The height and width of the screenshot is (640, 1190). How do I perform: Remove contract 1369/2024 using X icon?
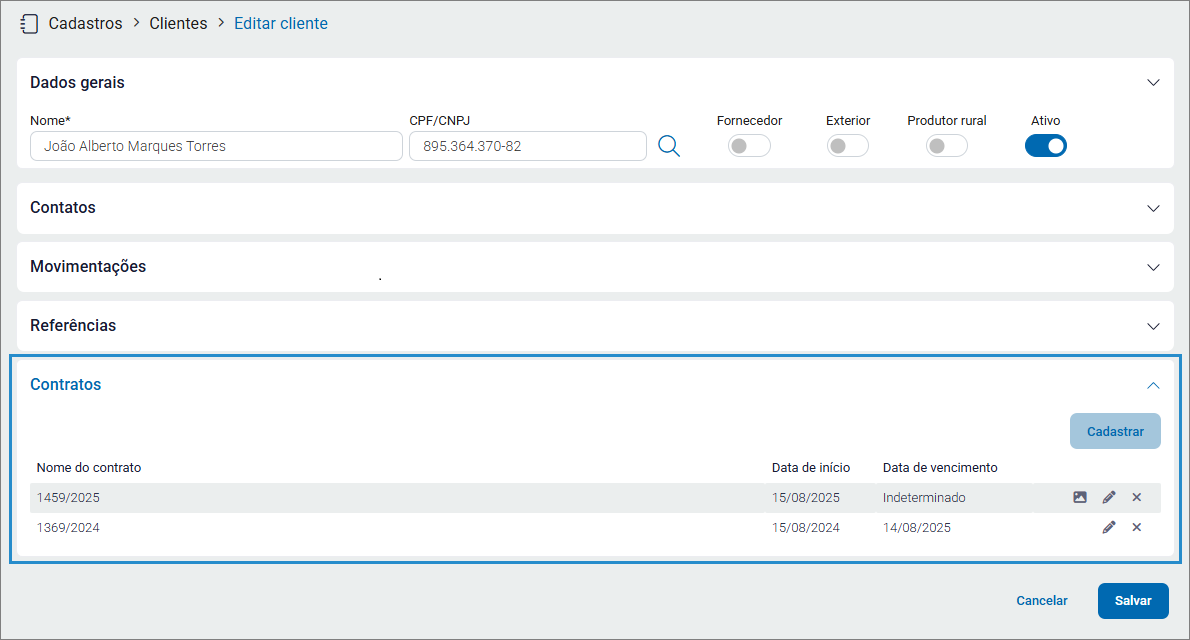(x=1137, y=527)
